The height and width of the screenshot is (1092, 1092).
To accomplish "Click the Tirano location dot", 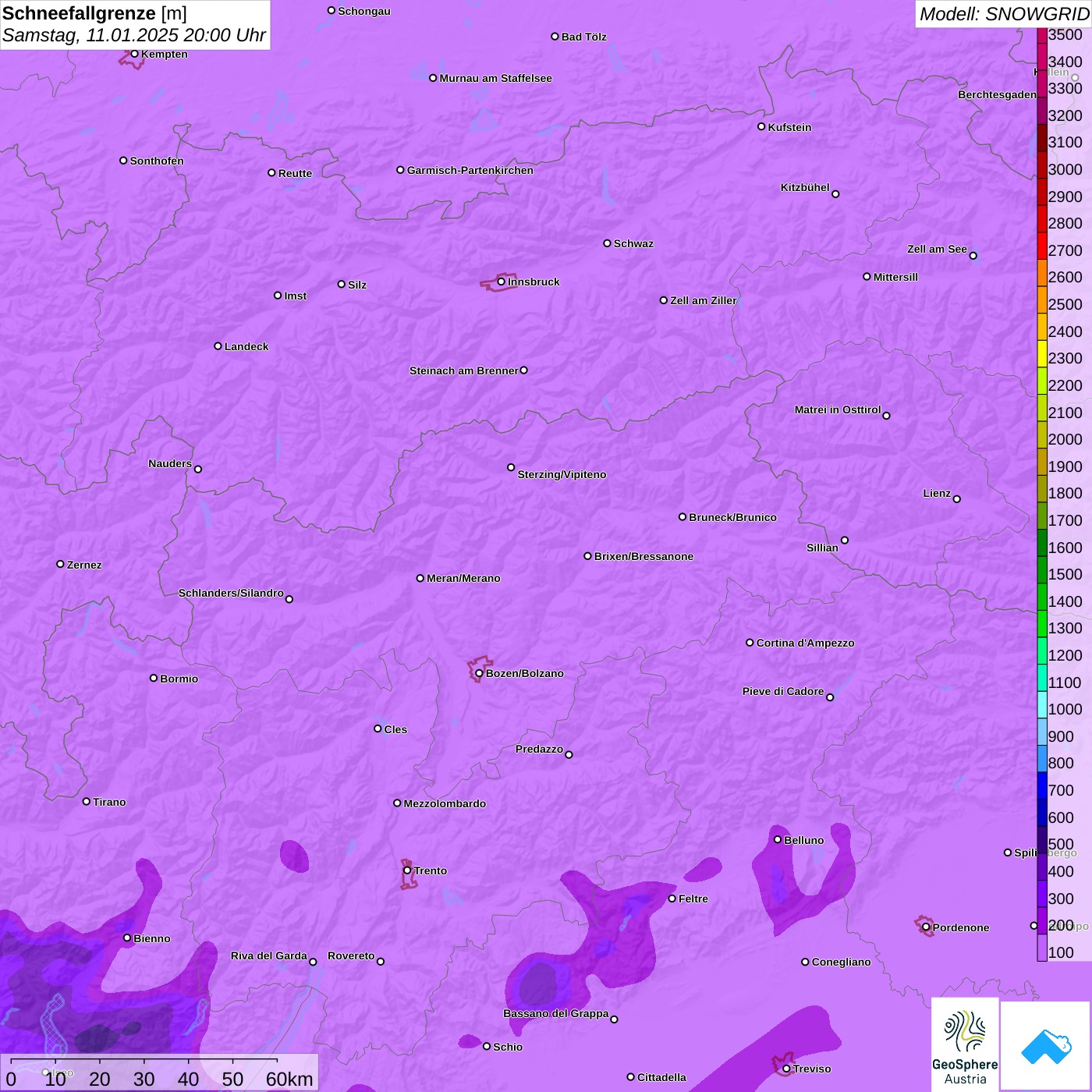I will (87, 801).
